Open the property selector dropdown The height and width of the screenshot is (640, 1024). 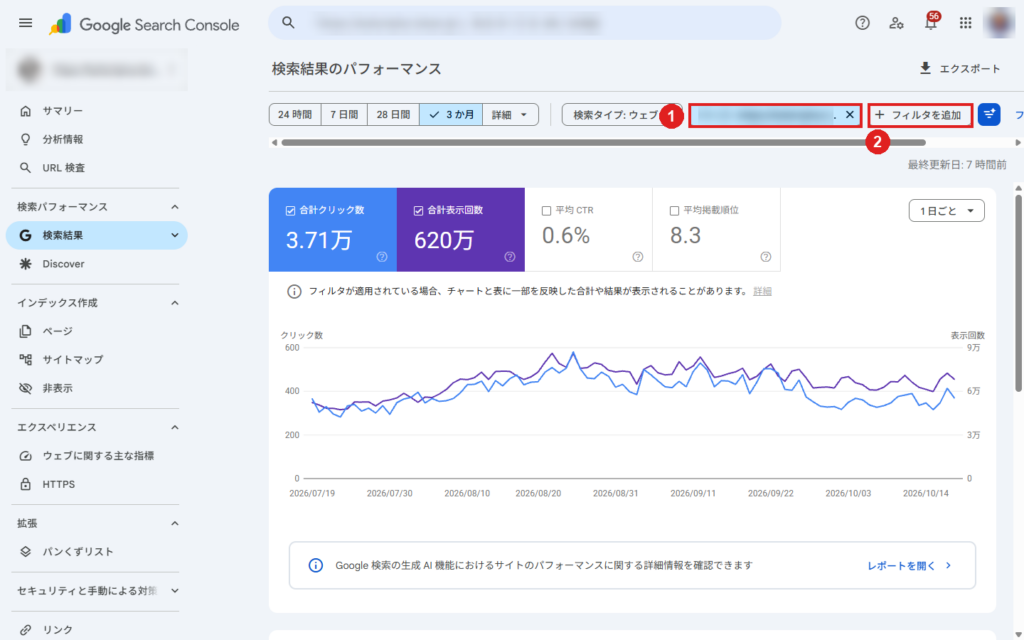click(x=97, y=69)
